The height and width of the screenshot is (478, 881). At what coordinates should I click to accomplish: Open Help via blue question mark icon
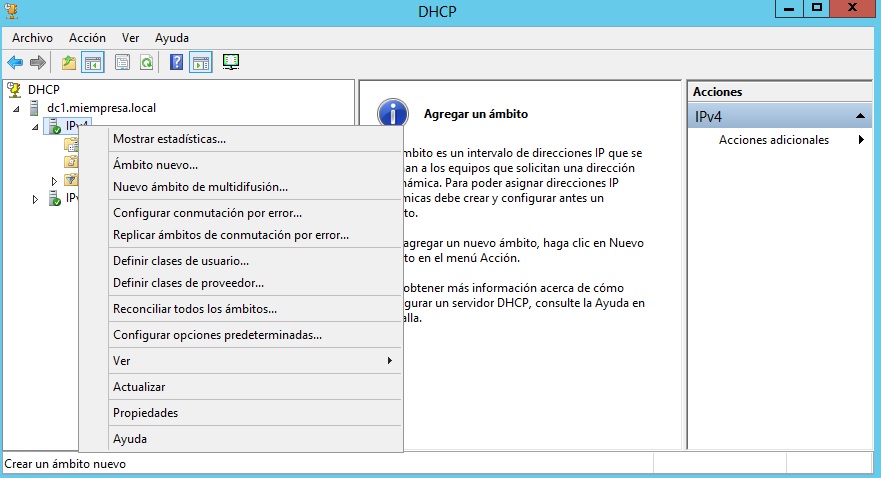176,63
